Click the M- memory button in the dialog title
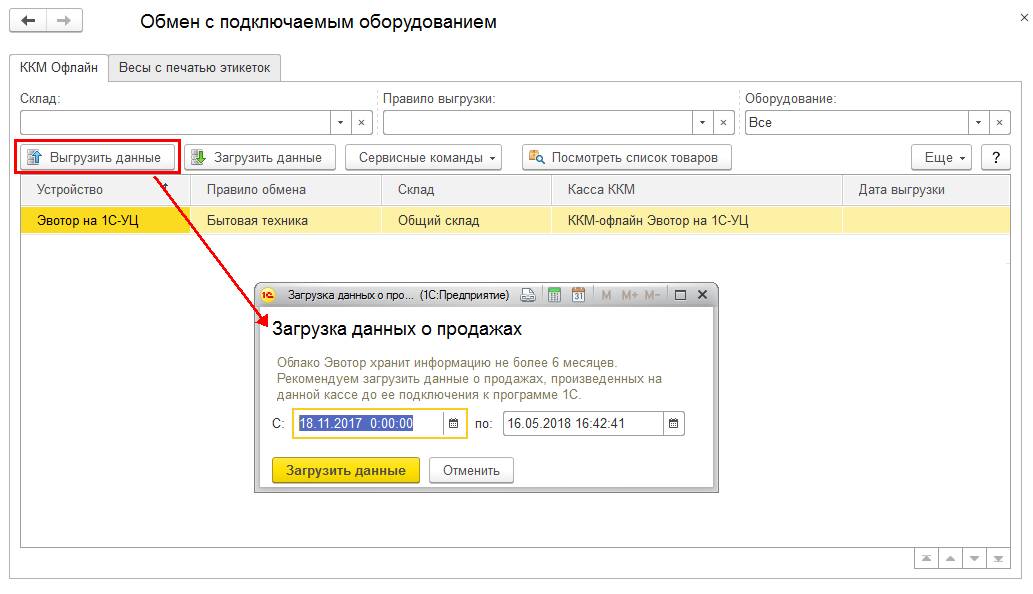This screenshot has width=1033, height=594. click(x=652, y=295)
